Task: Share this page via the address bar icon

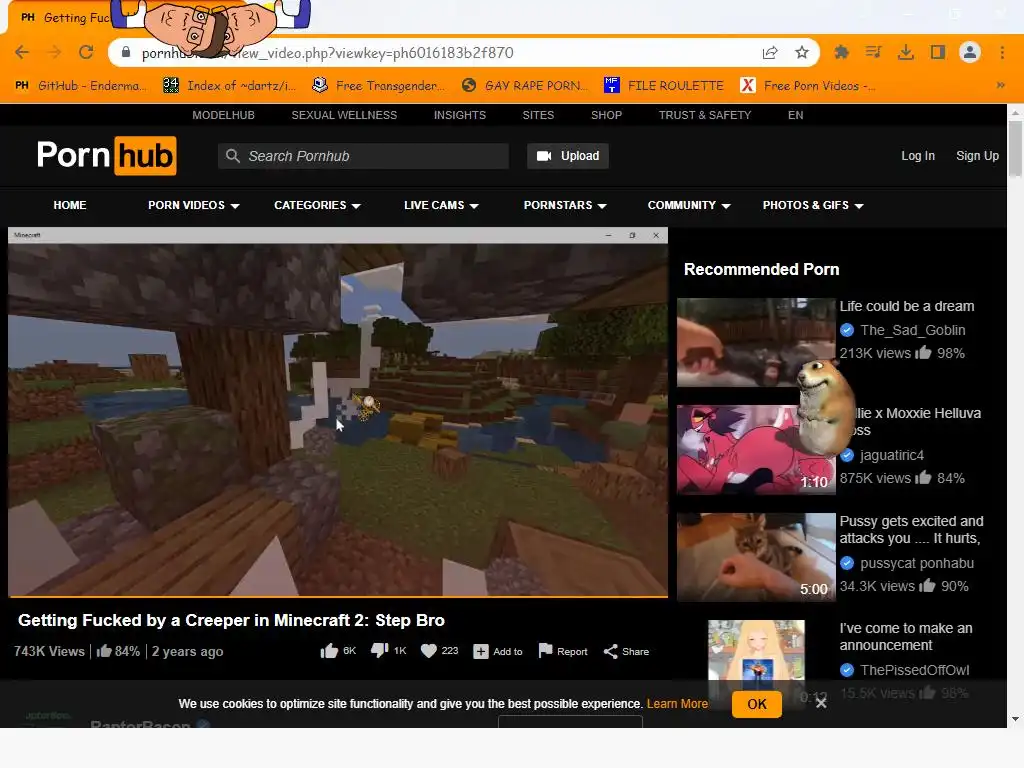Action: coord(770,52)
